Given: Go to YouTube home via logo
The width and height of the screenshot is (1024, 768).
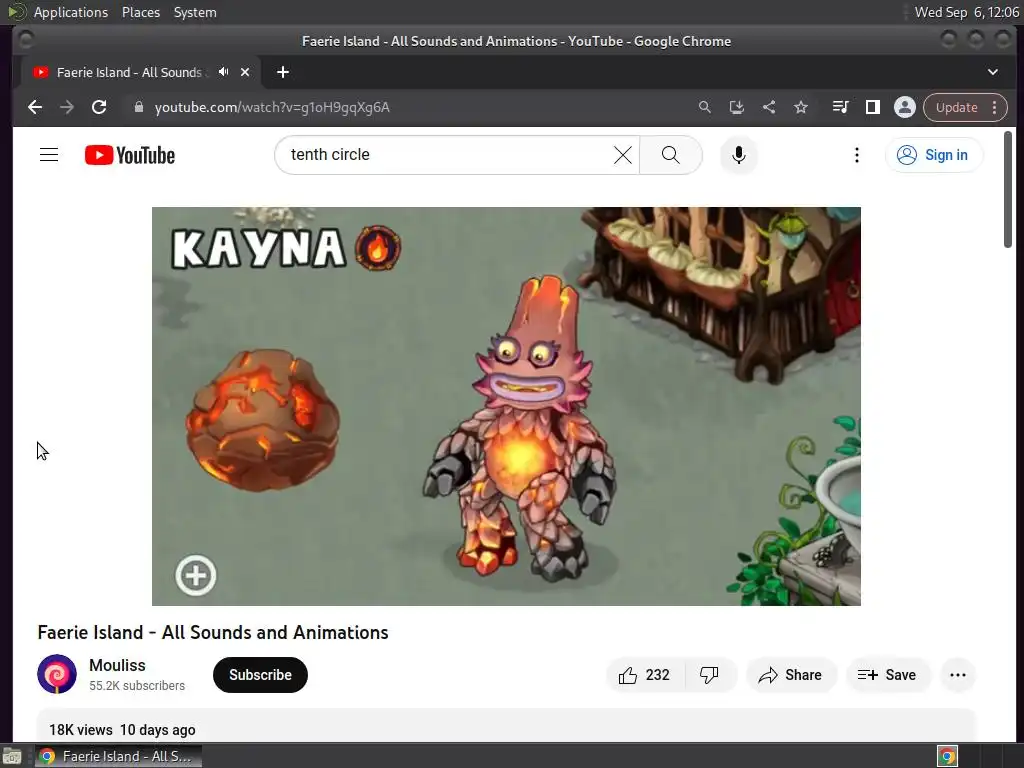Looking at the screenshot, I should click(x=130, y=155).
